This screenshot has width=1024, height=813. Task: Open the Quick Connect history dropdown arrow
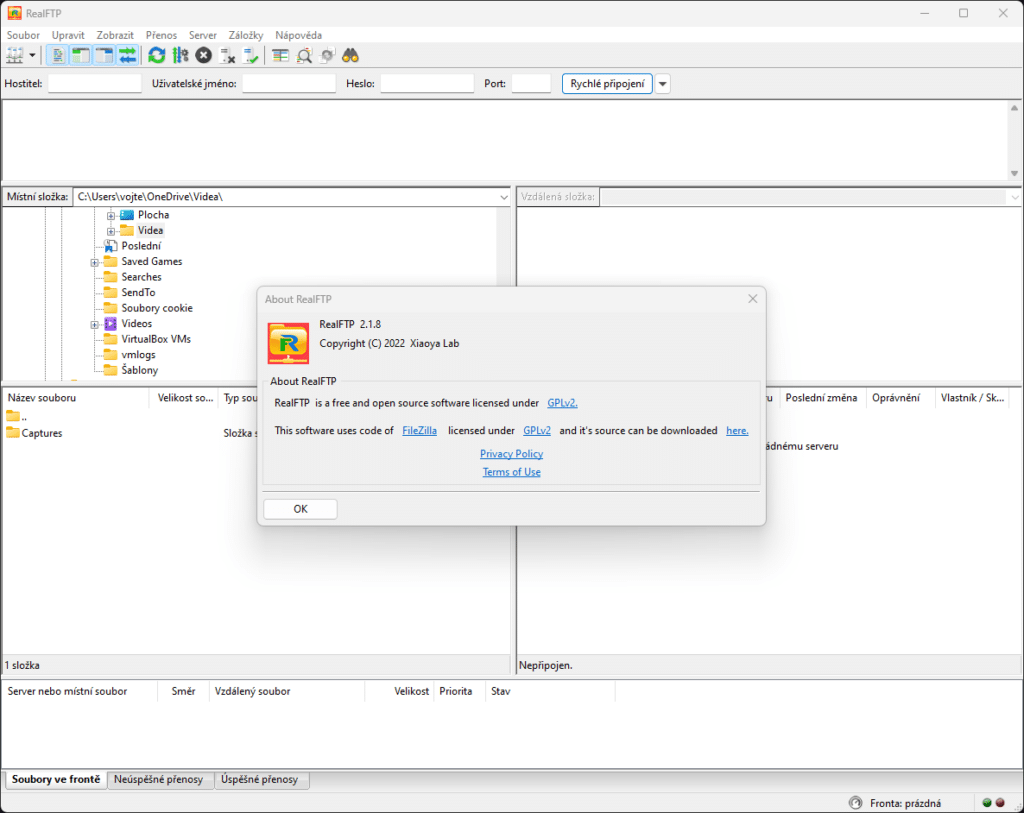click(662, 84)
